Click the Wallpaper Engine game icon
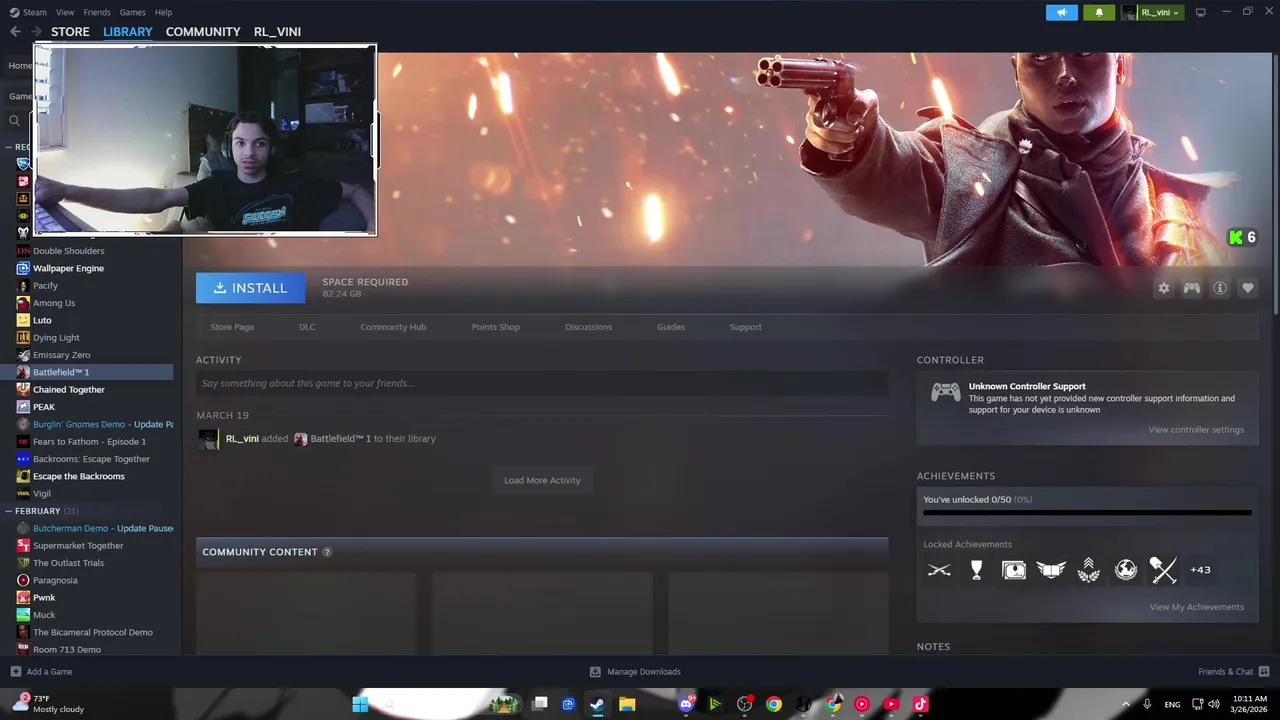Viewport: 1280px width, 720px height. point(23,268)
